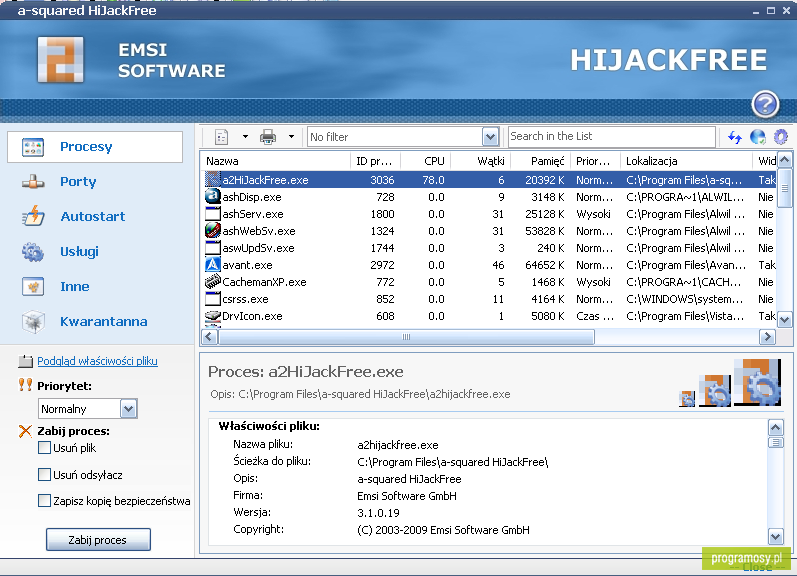Select the DrvIcon.exe process row
The height and width of the screenshot is (576, 797).
click(489, 316)
